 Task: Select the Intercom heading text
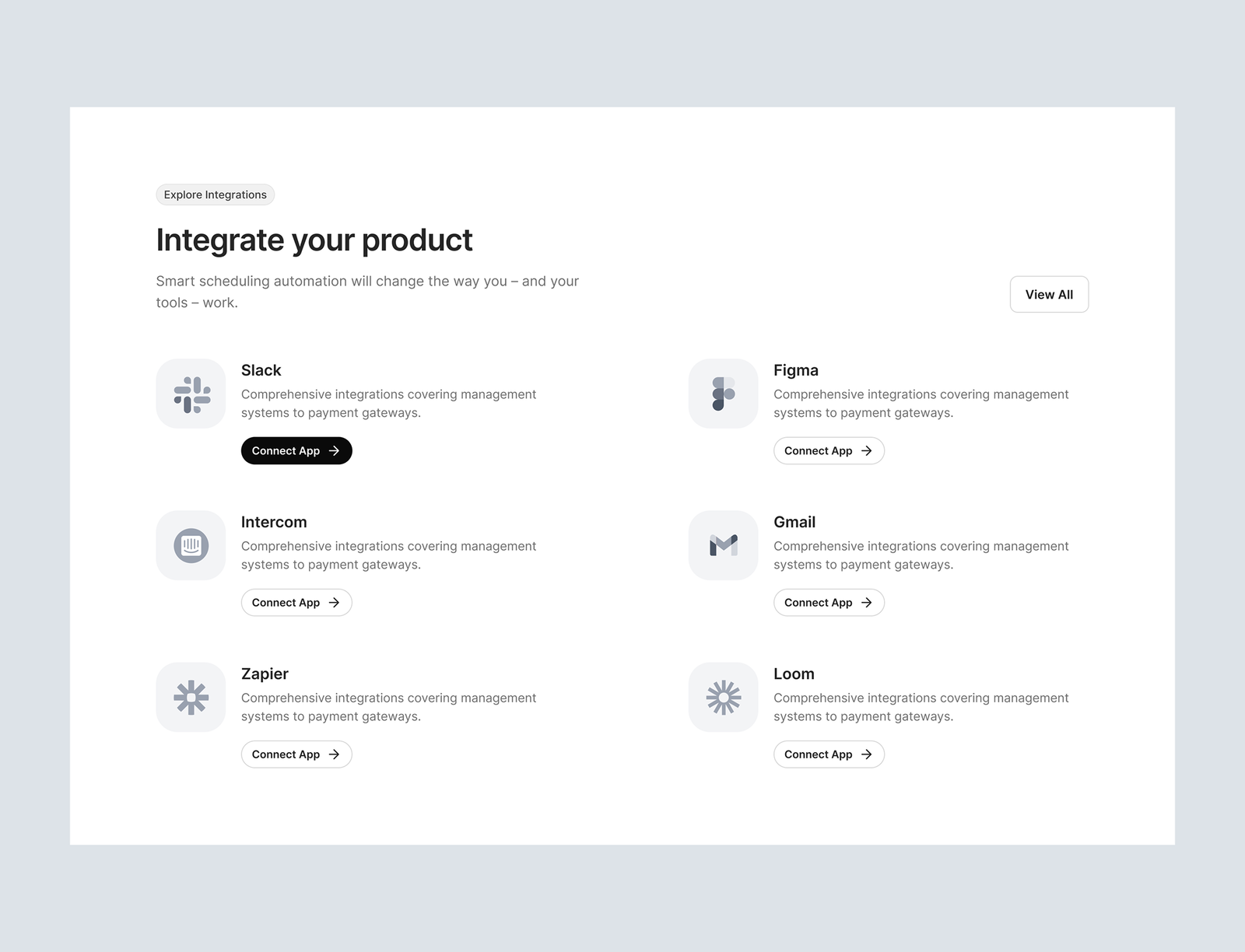click(x=274, y=522)
